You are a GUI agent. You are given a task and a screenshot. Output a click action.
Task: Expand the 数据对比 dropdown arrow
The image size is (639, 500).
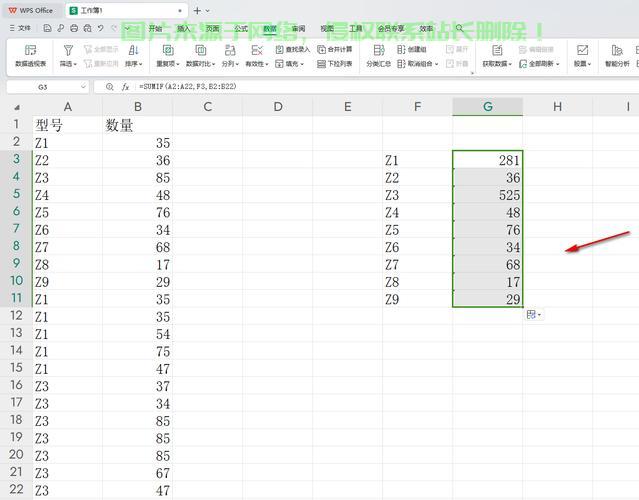[214, 64]
